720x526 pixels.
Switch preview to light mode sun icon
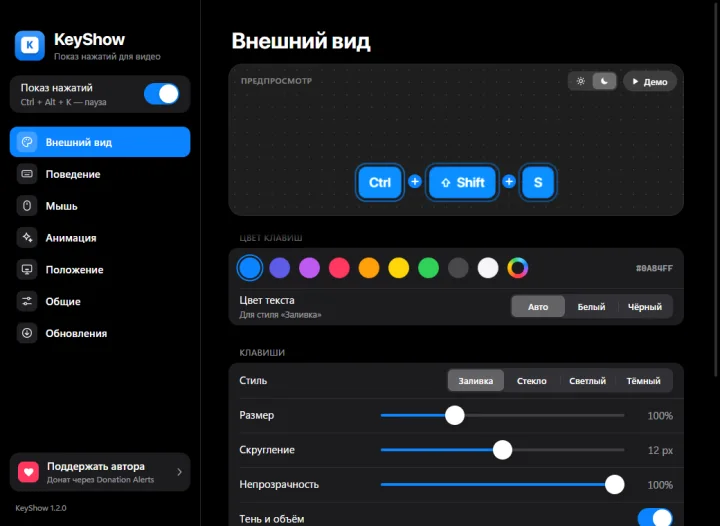point(580,81)
